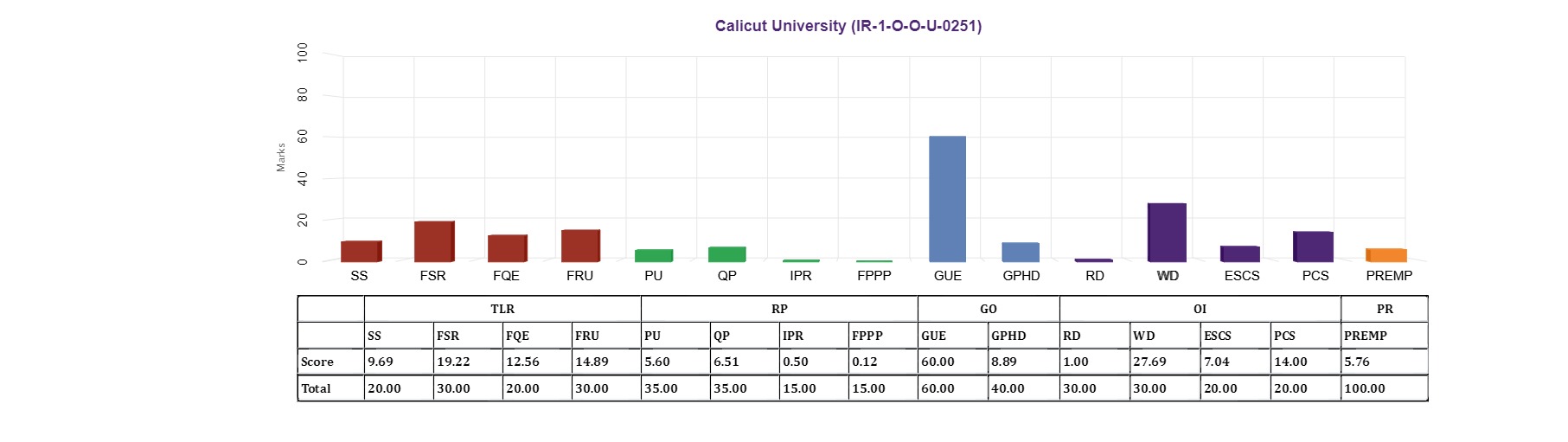Screen dimensions: 1568x442
Task: Select the OI group header
Action: click(x=1200, y=309)
